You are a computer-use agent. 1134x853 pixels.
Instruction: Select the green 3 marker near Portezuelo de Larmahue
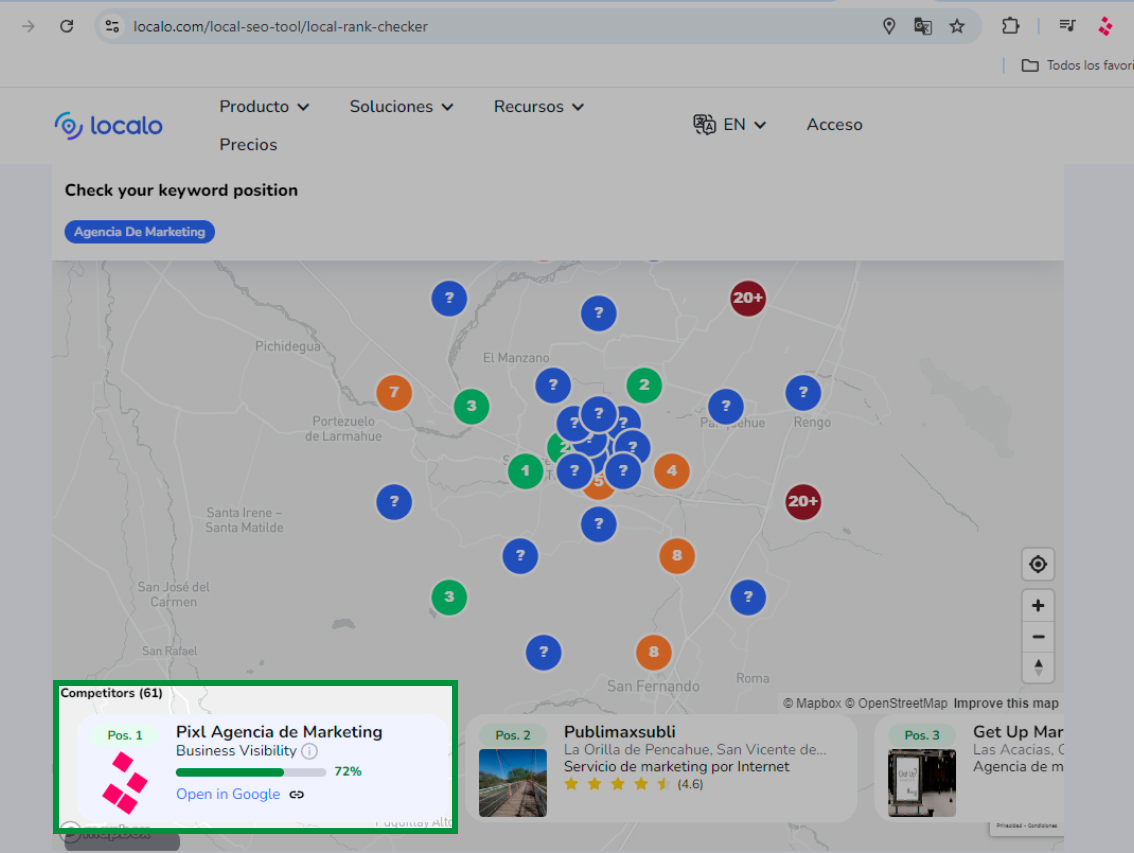point(472,407)
